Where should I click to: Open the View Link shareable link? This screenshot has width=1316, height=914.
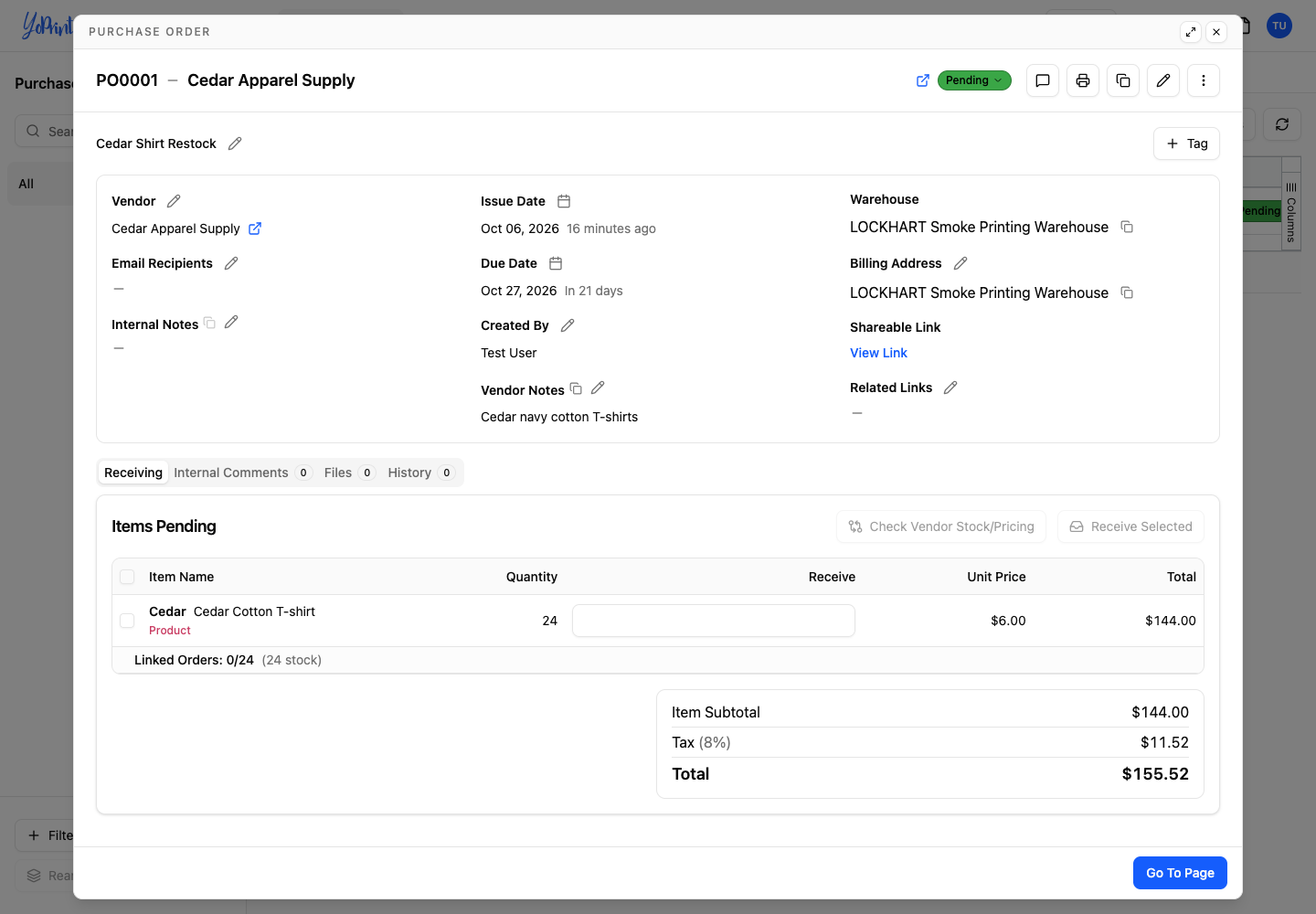point(878,353)
